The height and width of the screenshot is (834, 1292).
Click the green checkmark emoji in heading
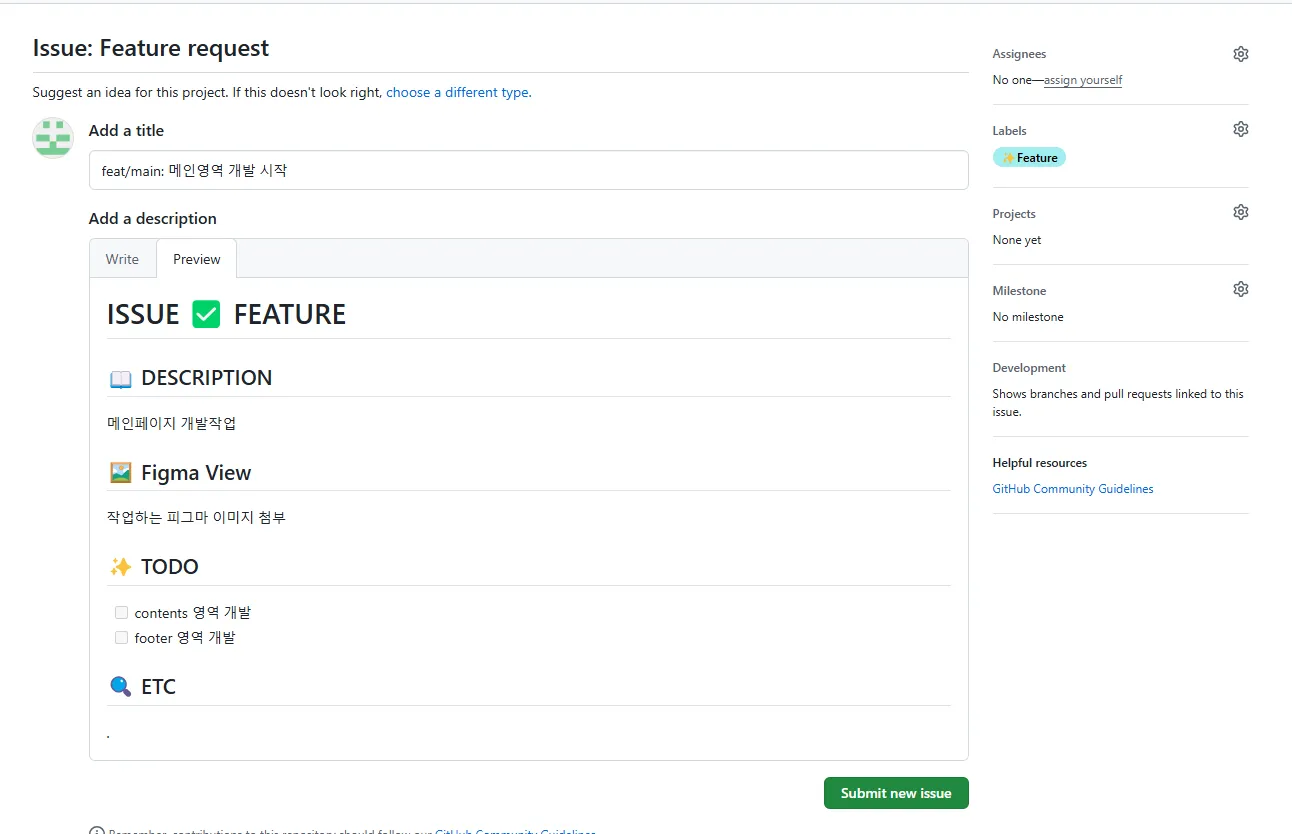pyautogui.click(x=206, y=315)
